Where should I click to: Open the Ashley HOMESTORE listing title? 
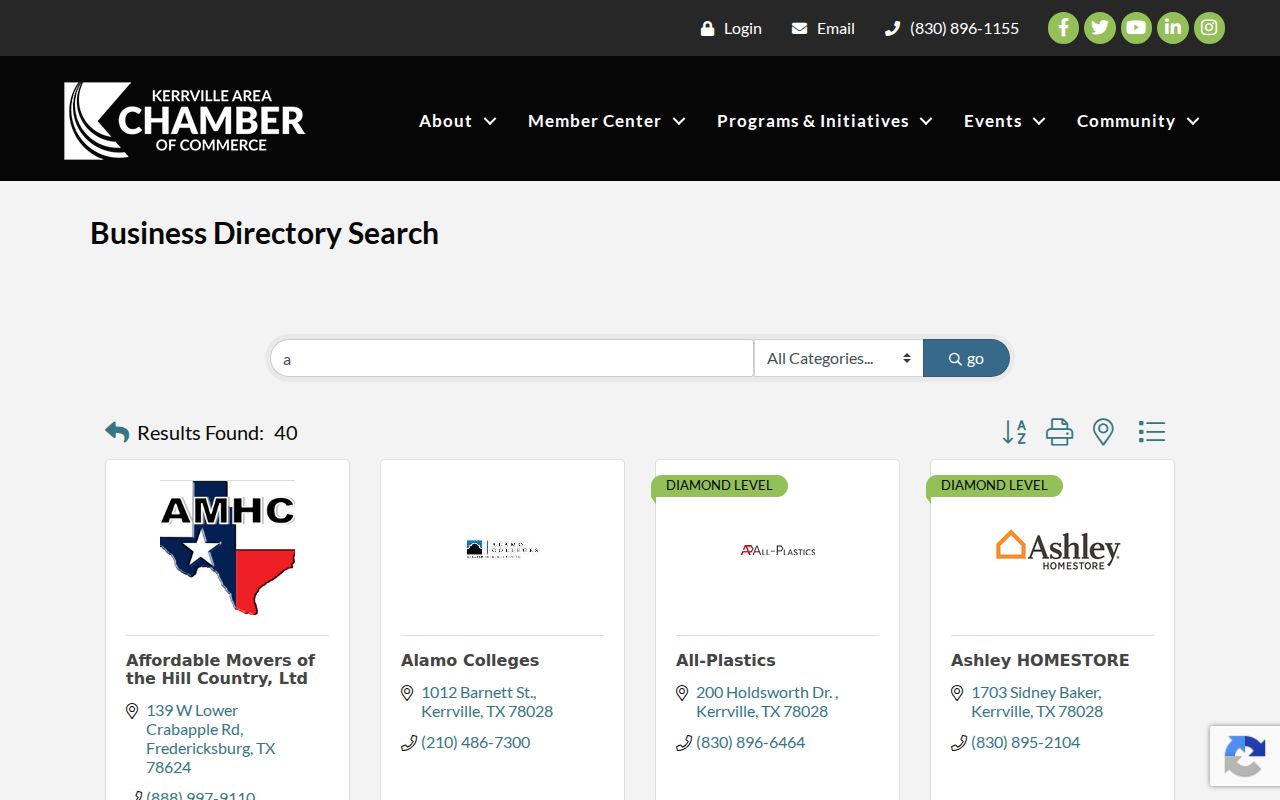coord(1040,660)
